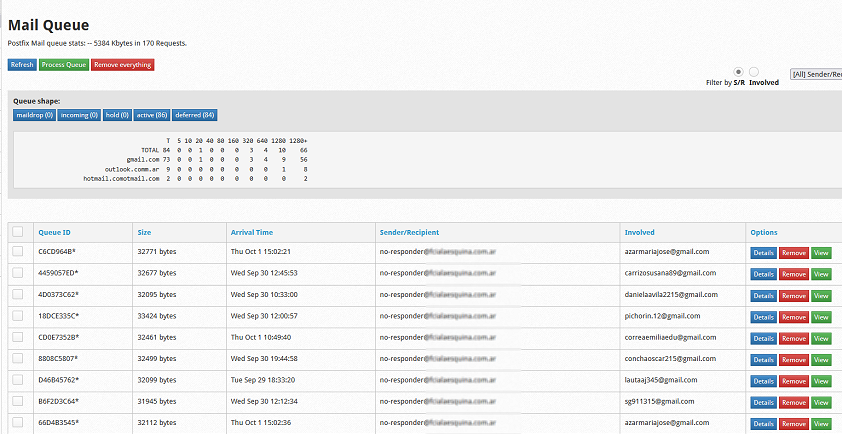This screenshot has width=842, height=434.
Task: View the conchaoscar215@gmail.com message
Action: pos(821,360)
